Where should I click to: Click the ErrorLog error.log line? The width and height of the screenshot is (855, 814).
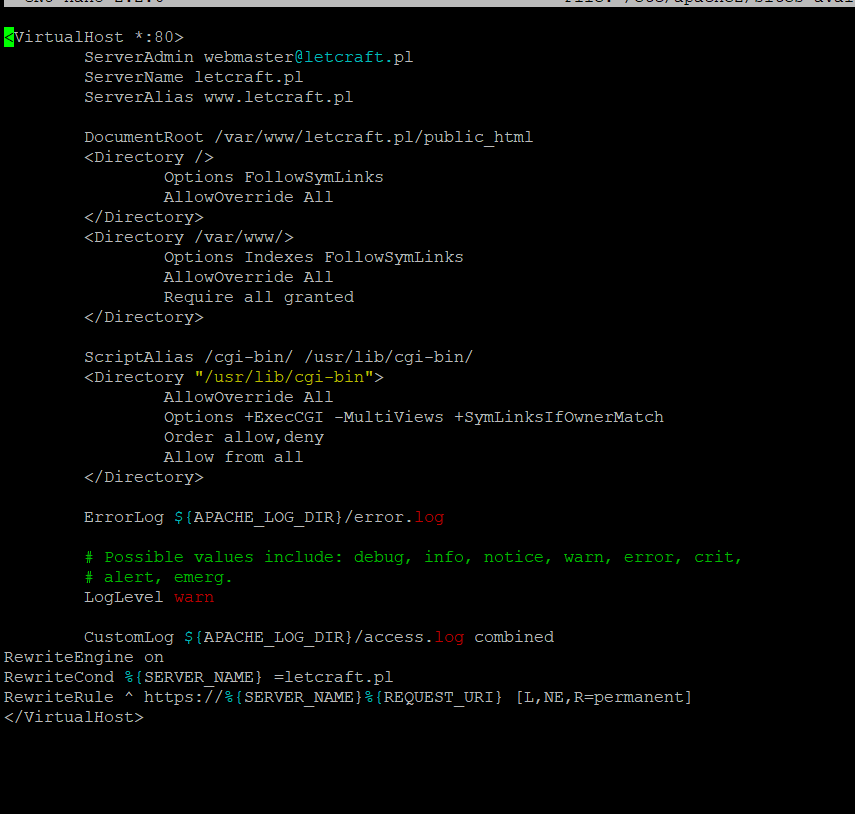[263, 517]
